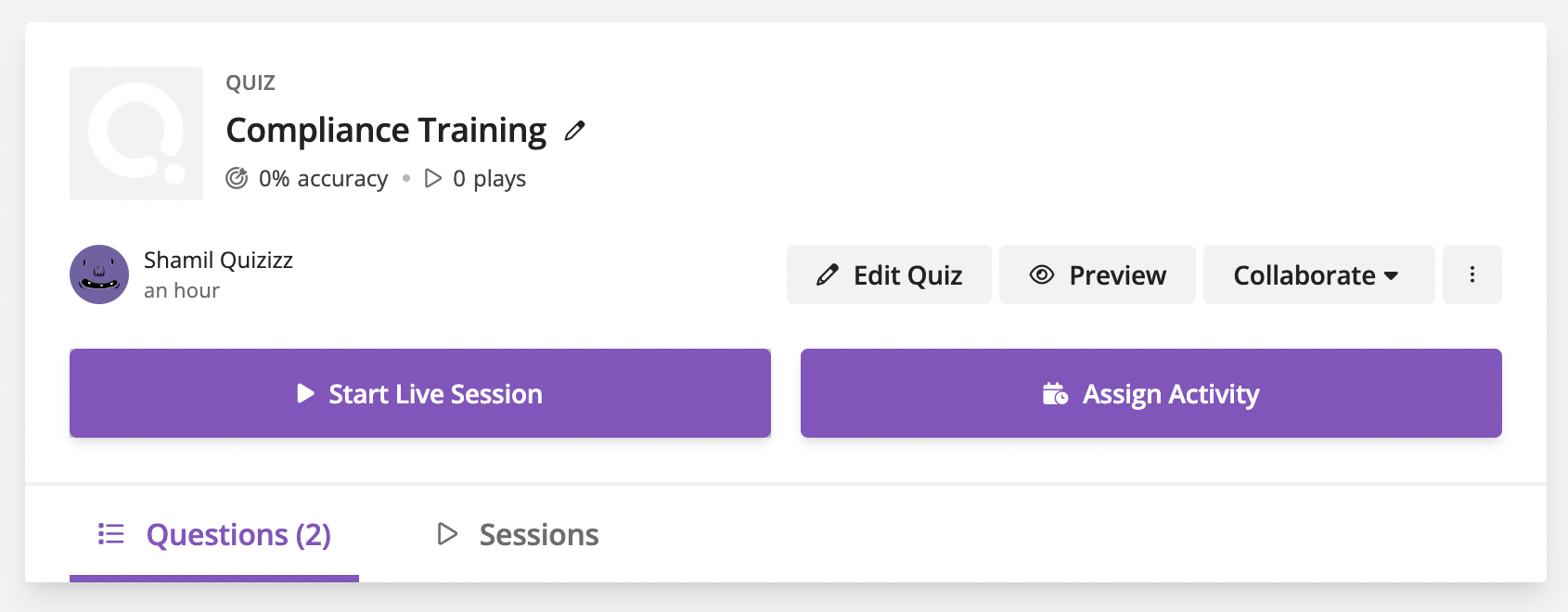Screen dimensions: 1568x612
Task: Click the Edit Quiz button
Action: 889,274
